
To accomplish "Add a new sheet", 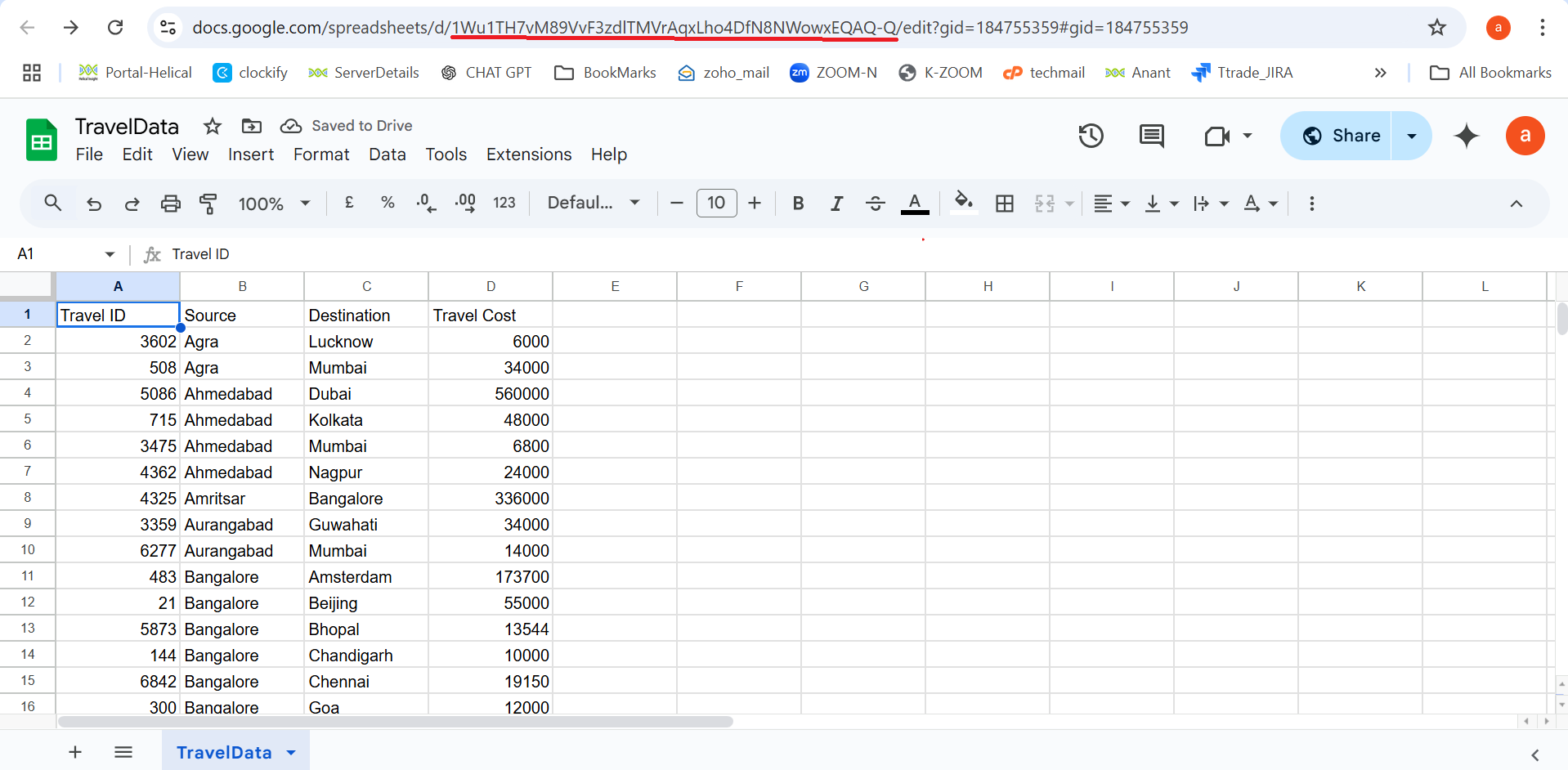I will 75,752.
